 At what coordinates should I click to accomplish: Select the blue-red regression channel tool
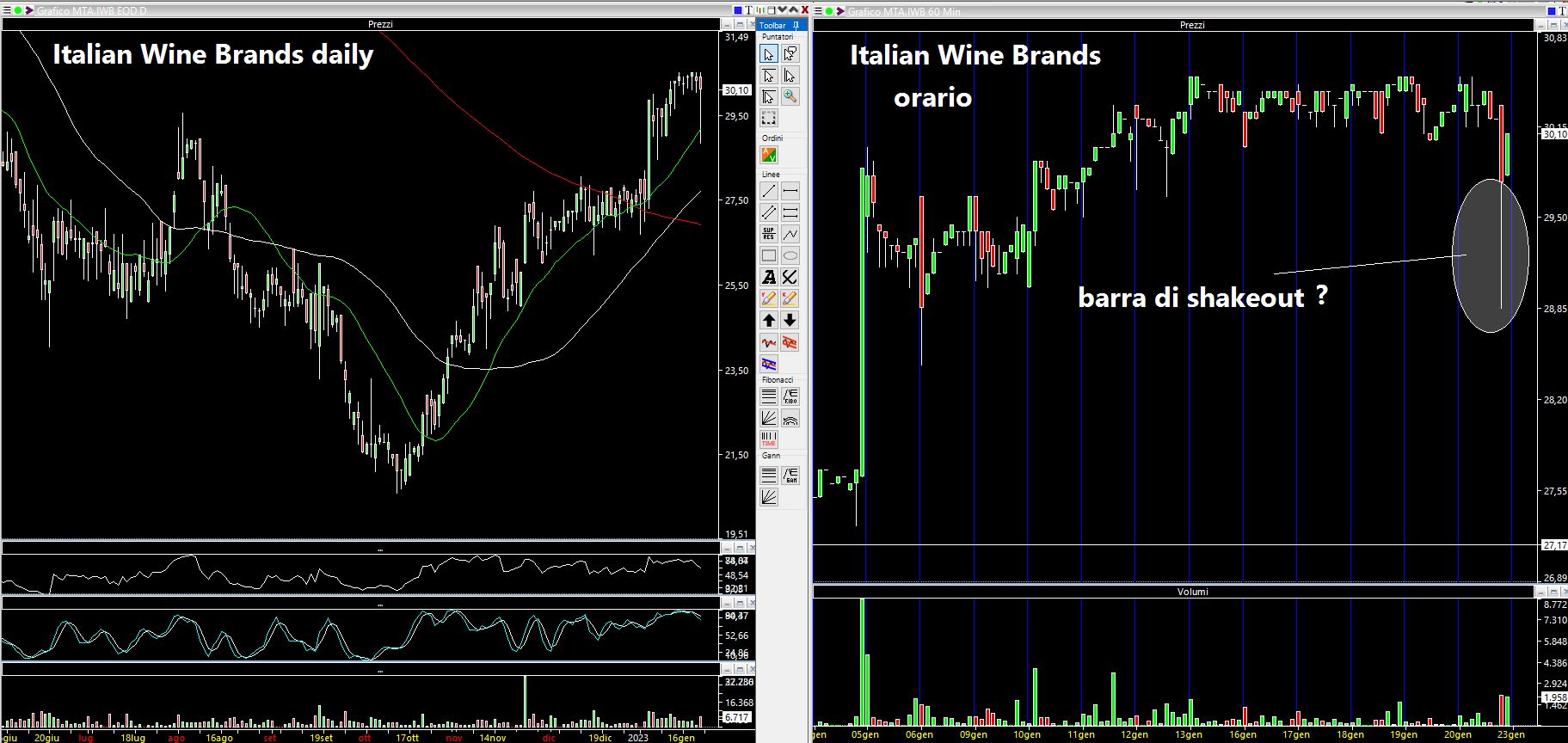pyautogui.click(x=769, y=364)
